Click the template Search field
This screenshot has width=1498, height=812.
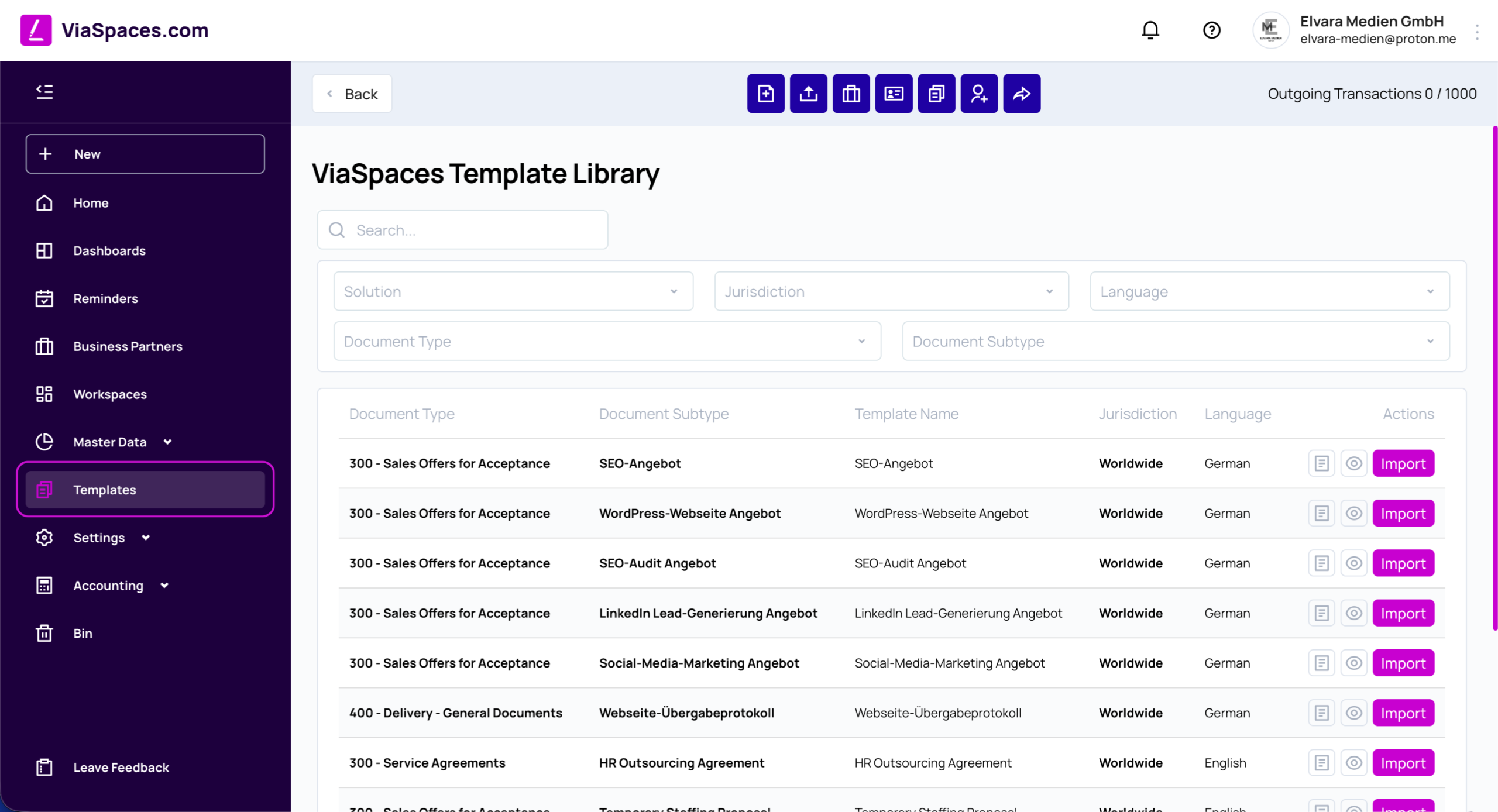tap(462, 230)
